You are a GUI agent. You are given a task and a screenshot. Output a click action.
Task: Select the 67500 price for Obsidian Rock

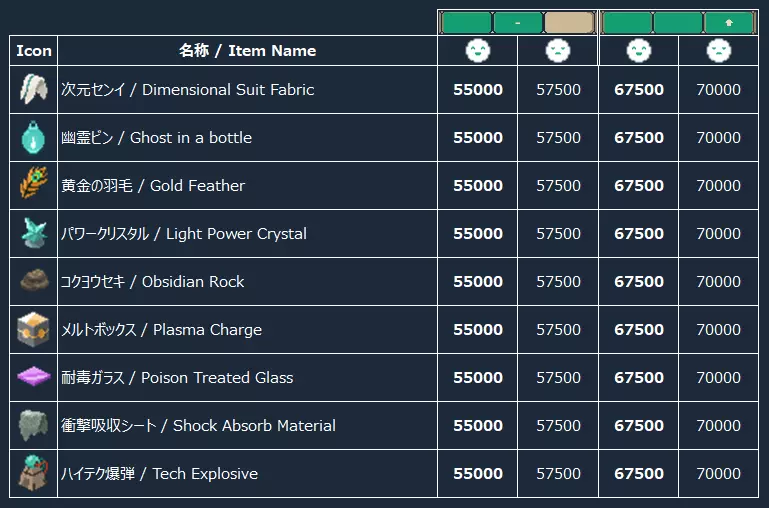(x=638, y=282)
